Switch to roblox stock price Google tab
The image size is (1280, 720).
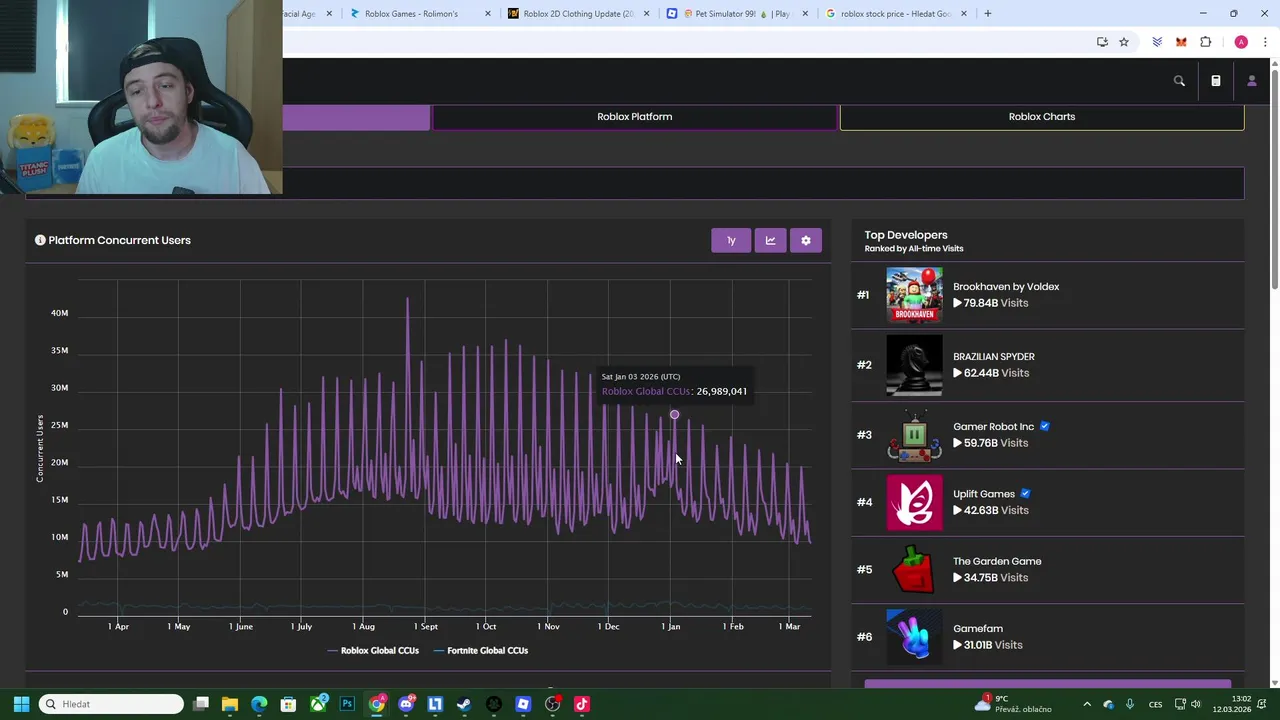click(x=895, y=14)
